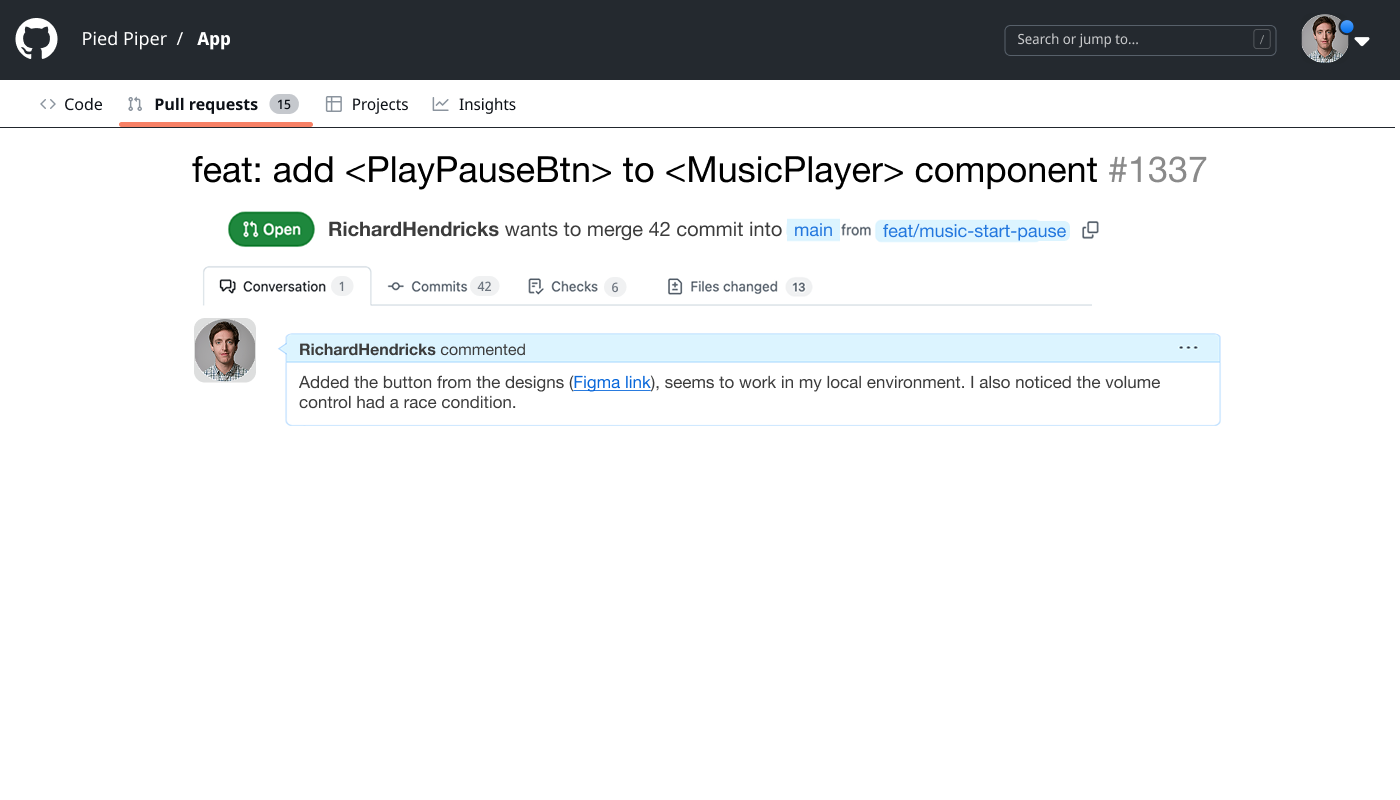Open the user menu dropdown arrow

[1362, 42]
